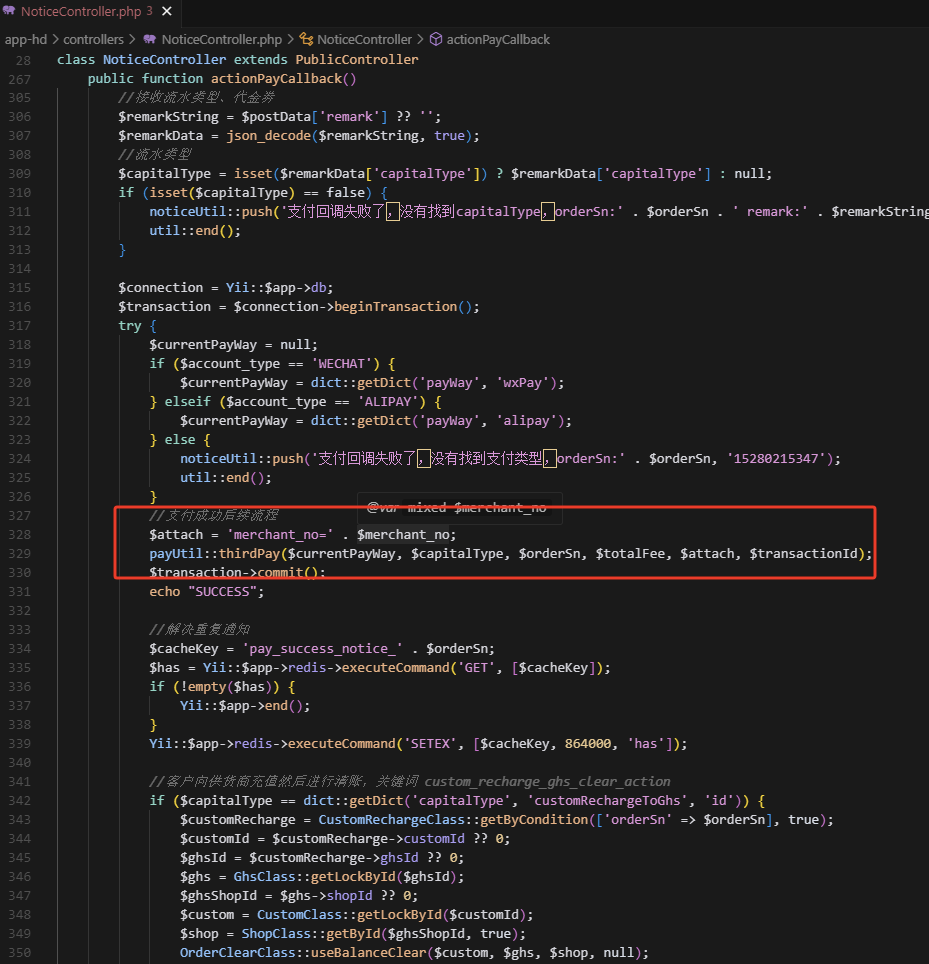Click $merchant_no on line 328
Image resolution: width=929 pixels, height=964 pixels.
point(403,535)
